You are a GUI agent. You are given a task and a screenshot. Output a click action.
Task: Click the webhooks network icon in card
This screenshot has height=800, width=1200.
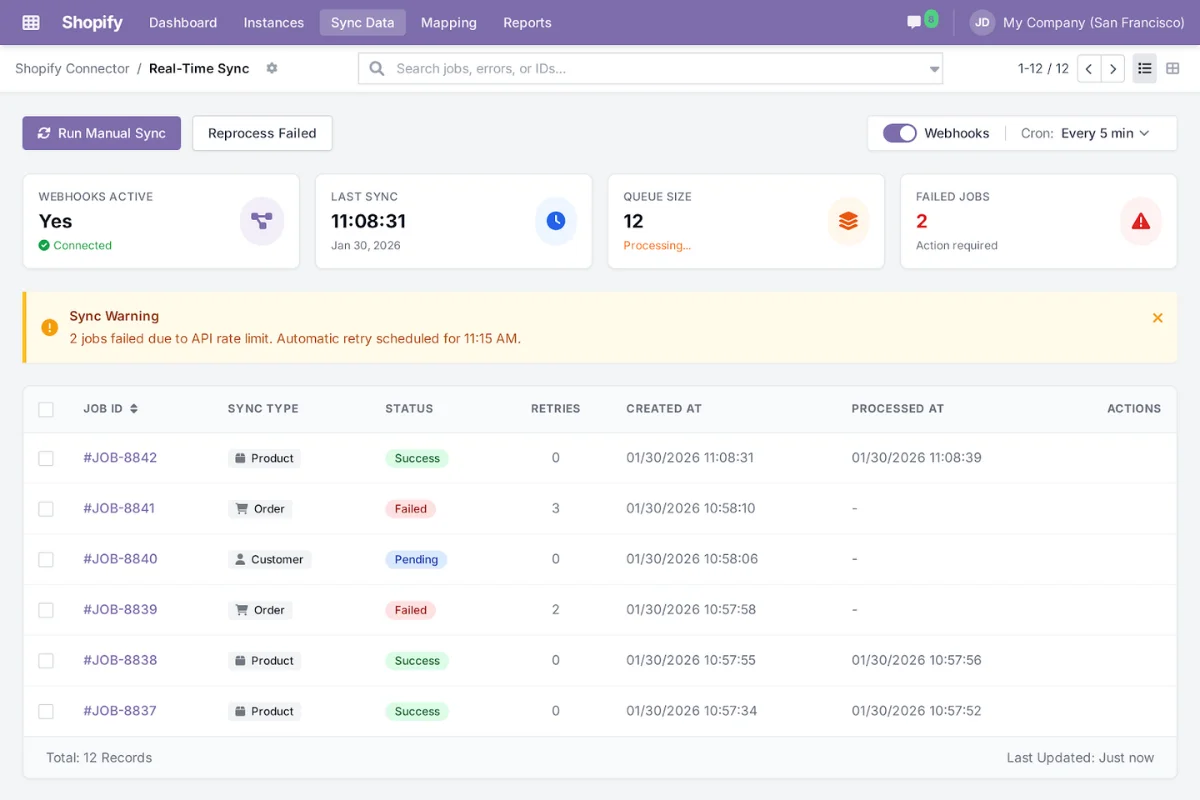point(262,221)
